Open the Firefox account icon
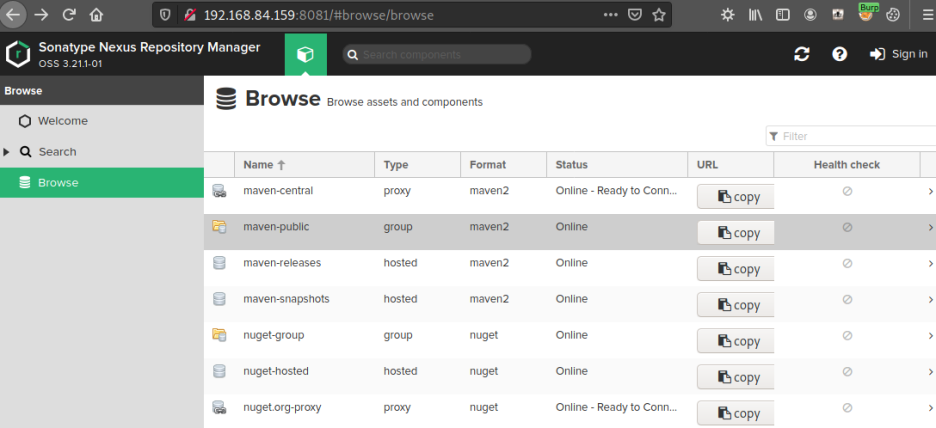Viewport: 936px width, 428px height. pos(810,16)
